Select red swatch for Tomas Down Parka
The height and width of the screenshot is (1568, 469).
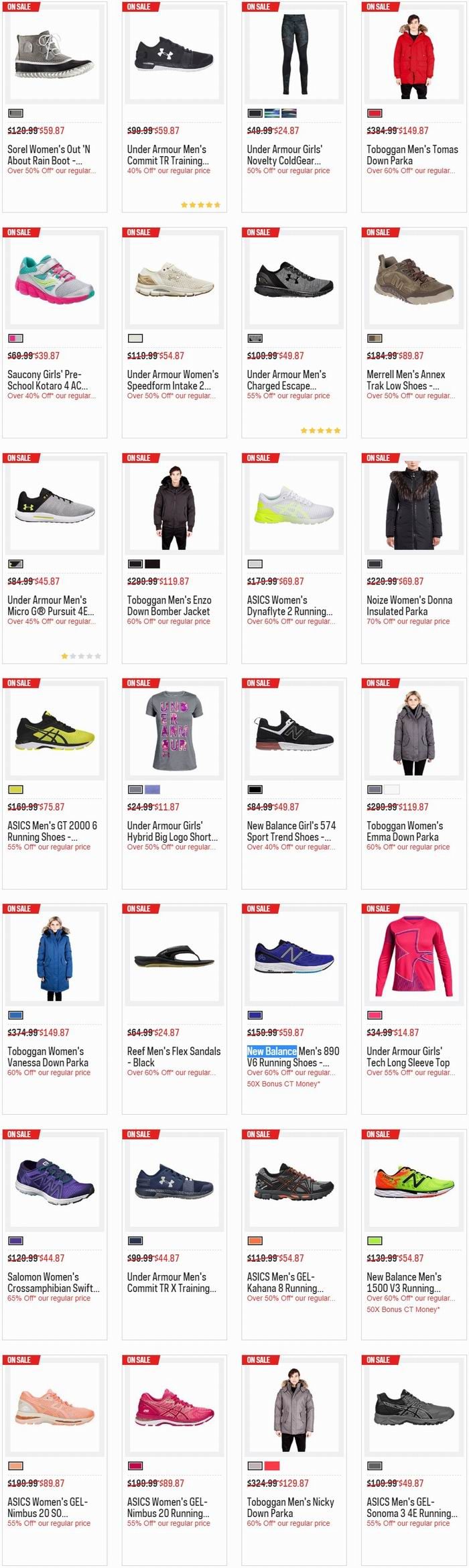(x=375, y=113)
